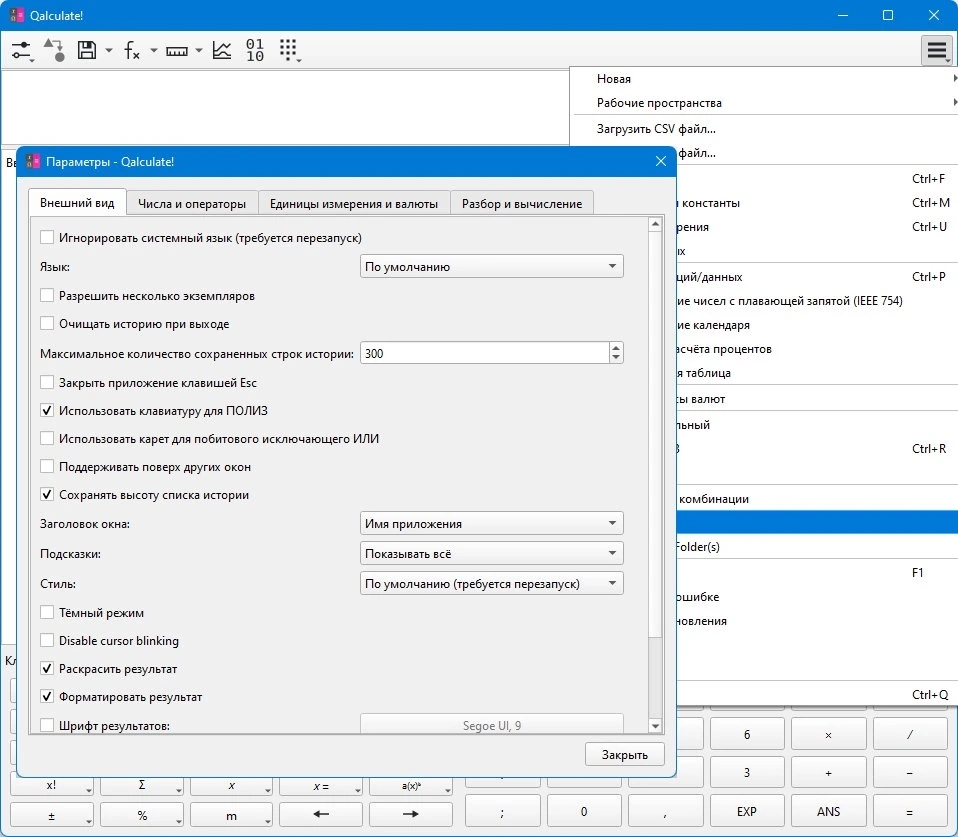Click the Σ sum keypad button
The height and width of the screenshot is (837, 958).
142,785
